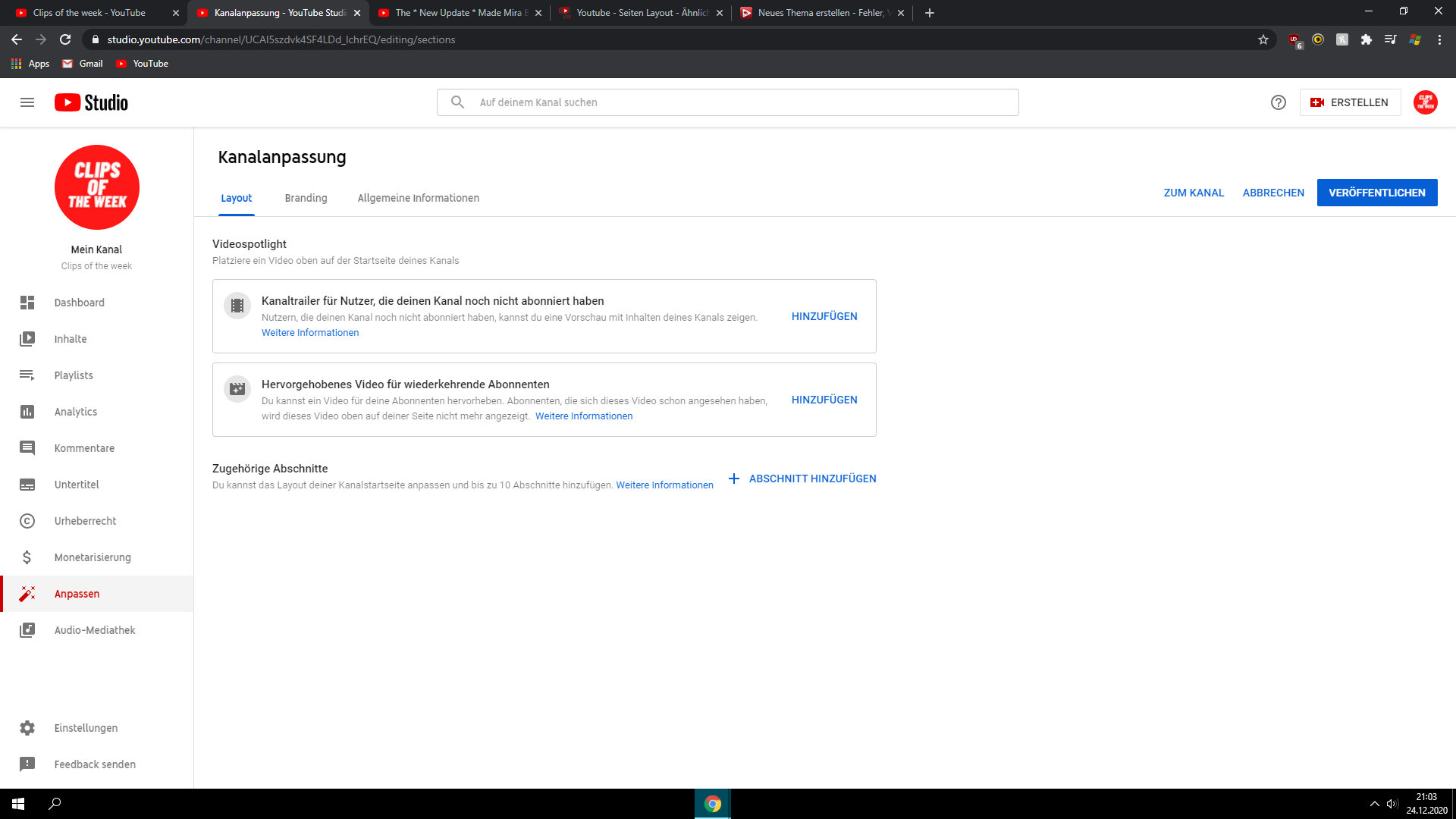Click ABSCHNITT HINZUFÜGEN
The width and height of the screenshot is (1456, 819).
802,479
